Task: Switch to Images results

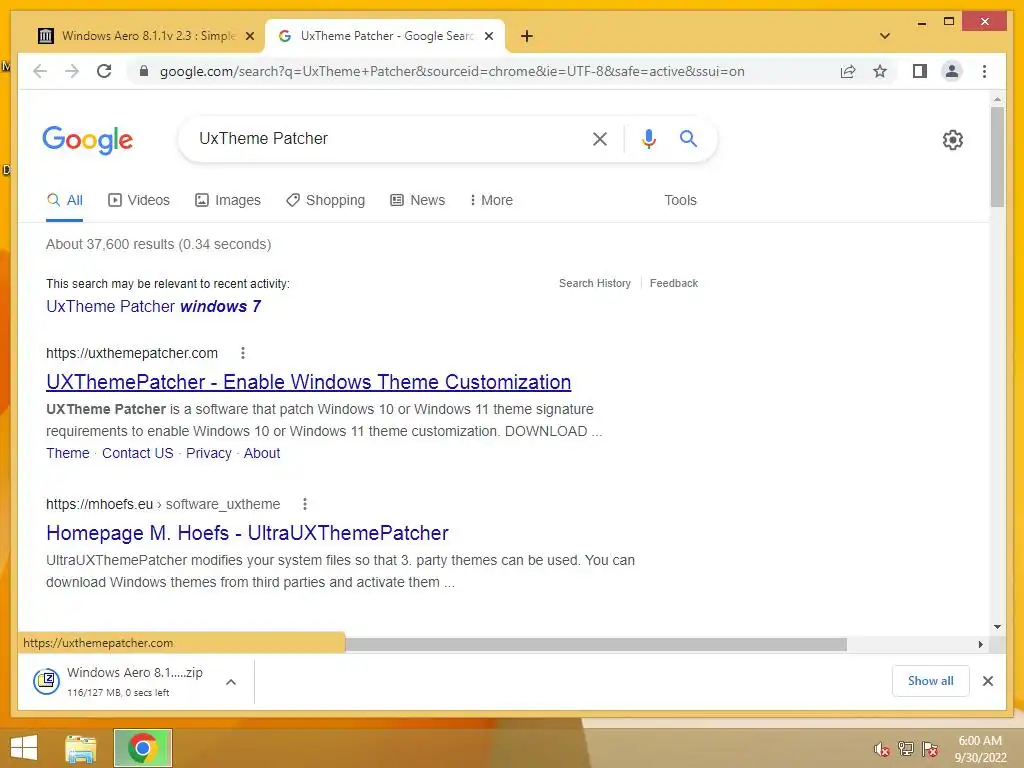Action: (228, 200)
